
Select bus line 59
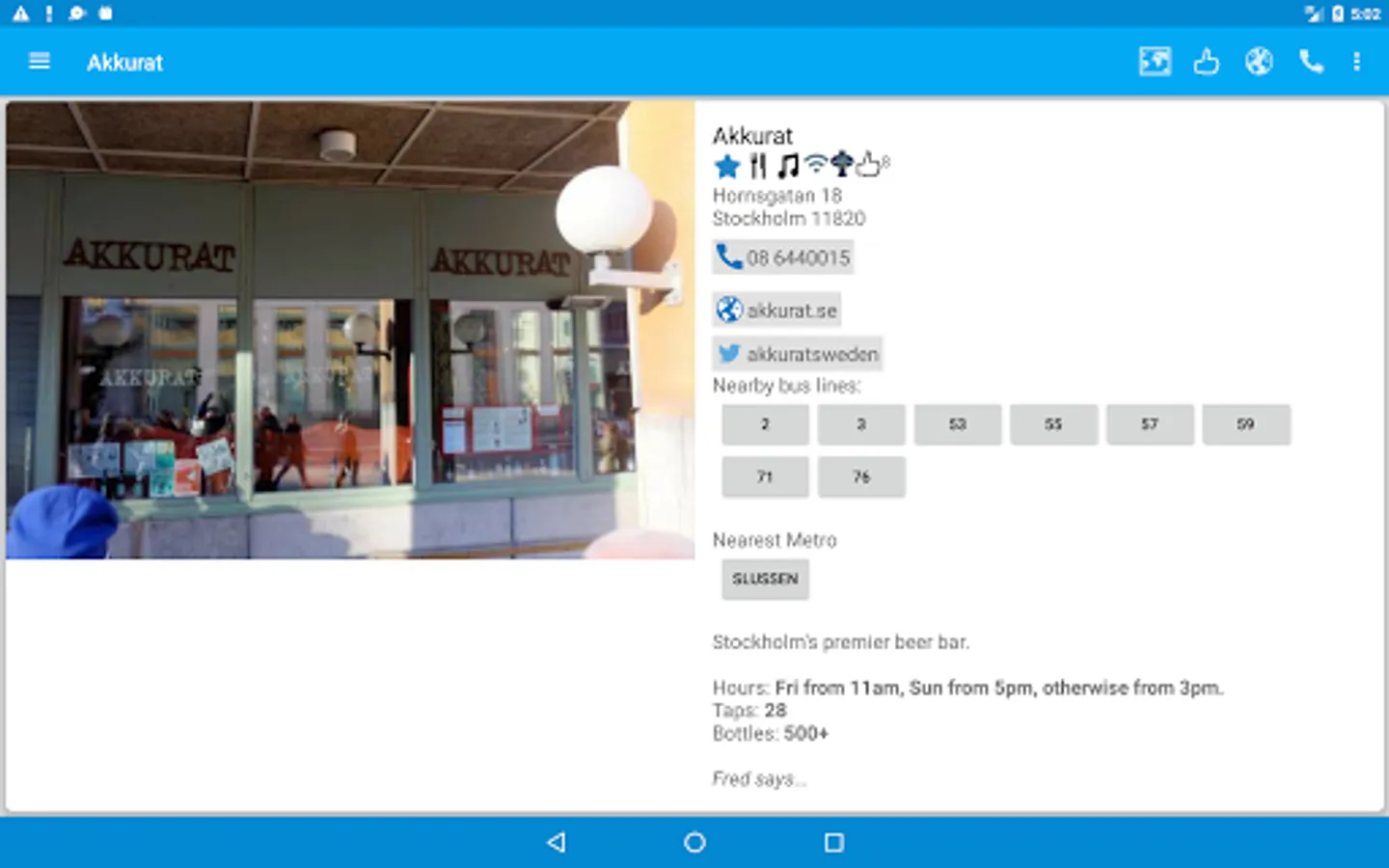tap(1246, 424)
